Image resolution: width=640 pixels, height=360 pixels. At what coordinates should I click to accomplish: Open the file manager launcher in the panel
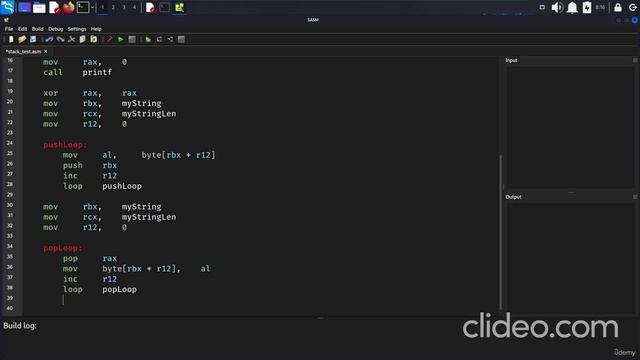pos(39,7)
